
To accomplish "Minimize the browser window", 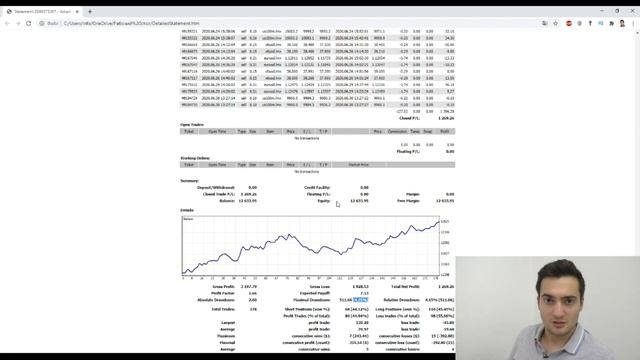I will (x=602, y=11).
